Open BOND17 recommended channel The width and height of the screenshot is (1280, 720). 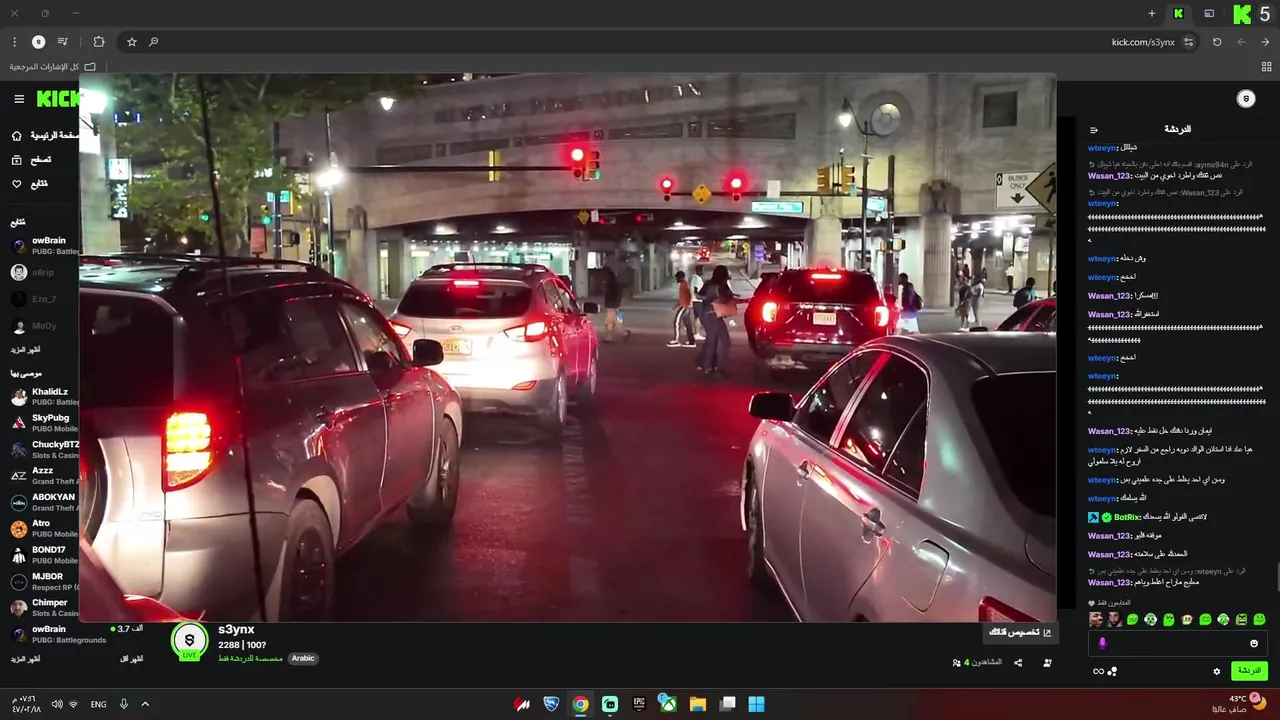point(45,555)
